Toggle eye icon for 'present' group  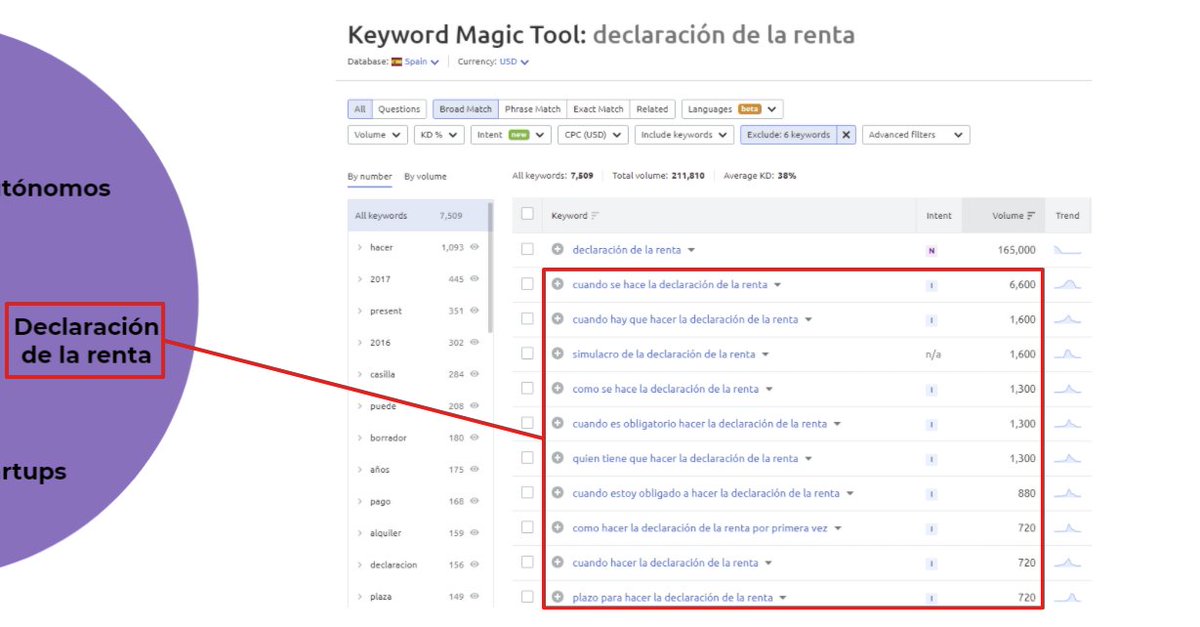pyautogui.click(x=475, y=311)
